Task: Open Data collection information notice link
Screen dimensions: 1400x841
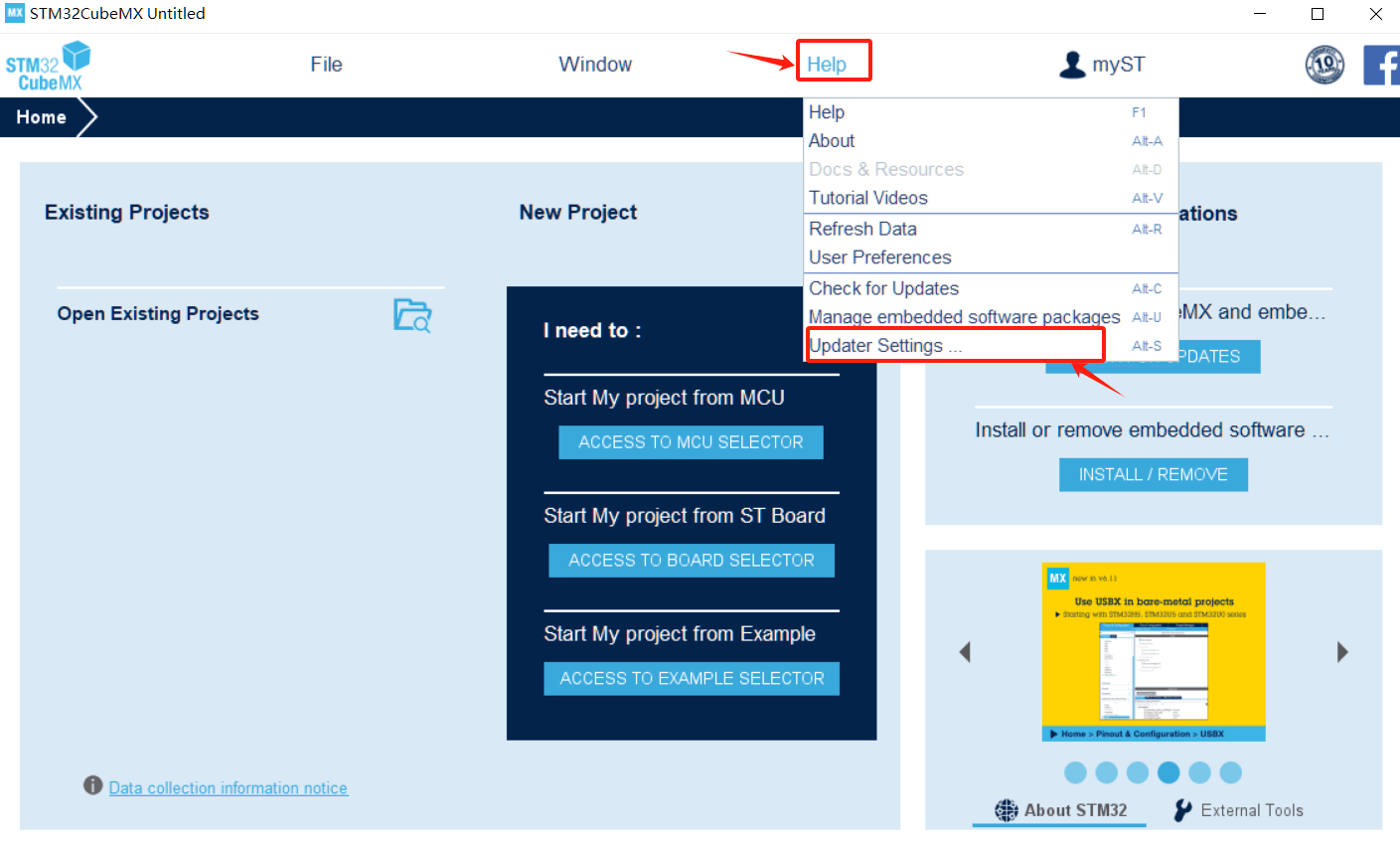Action: [x=229, y=788]
